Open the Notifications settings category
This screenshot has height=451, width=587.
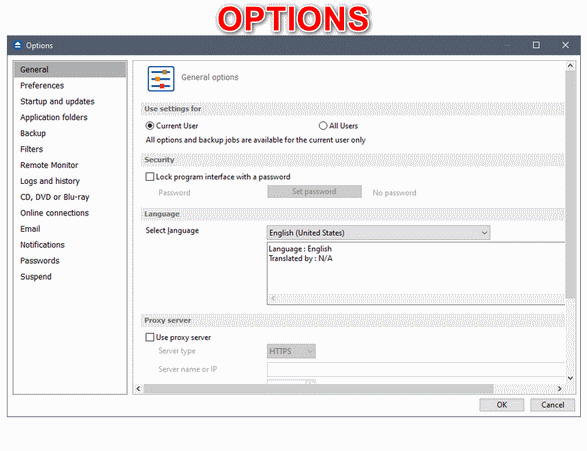coord(70,245)
